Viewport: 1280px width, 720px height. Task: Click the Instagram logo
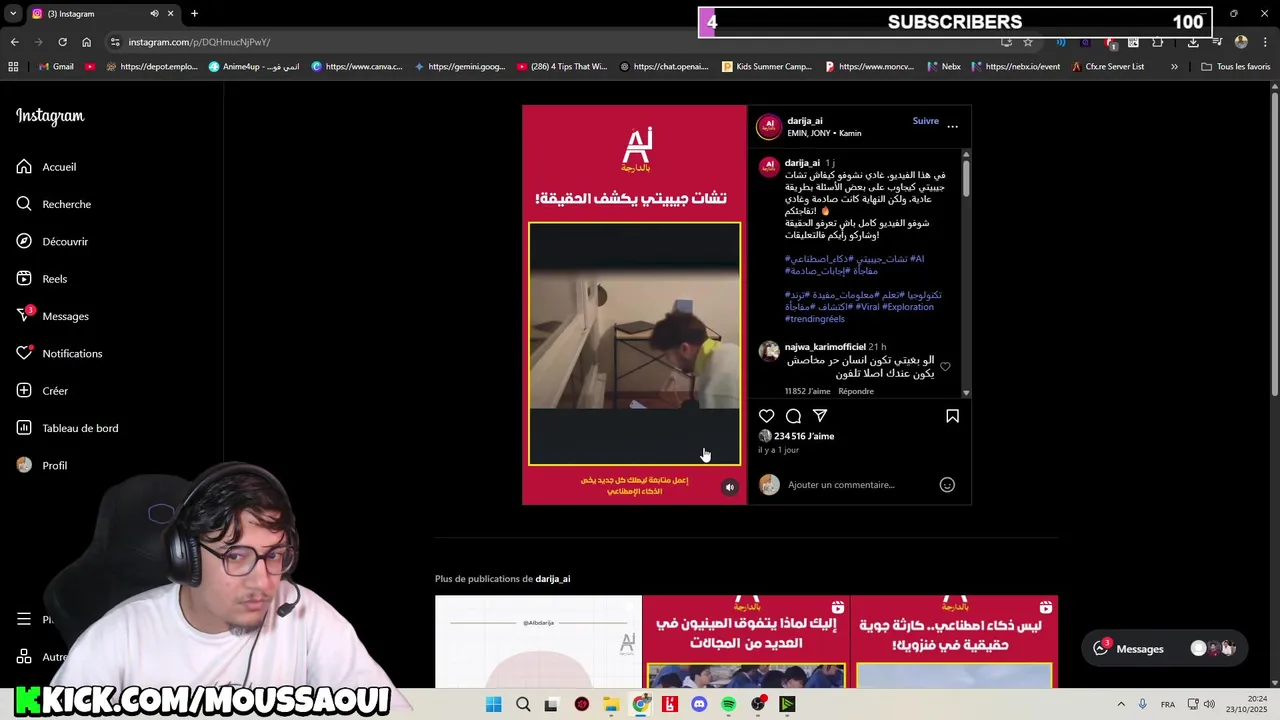(50, 116)
